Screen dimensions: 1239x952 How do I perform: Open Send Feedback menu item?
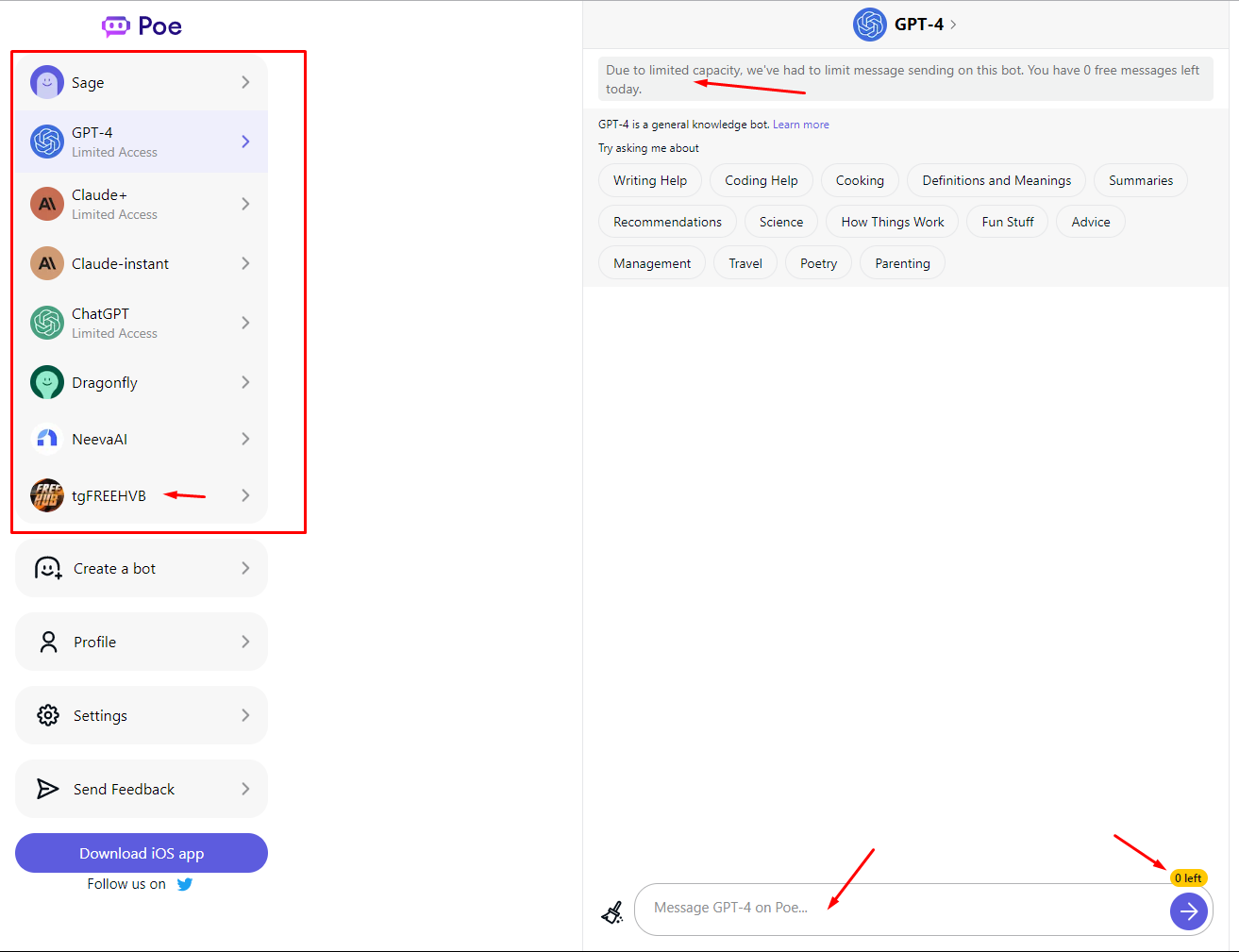[142, 789]
